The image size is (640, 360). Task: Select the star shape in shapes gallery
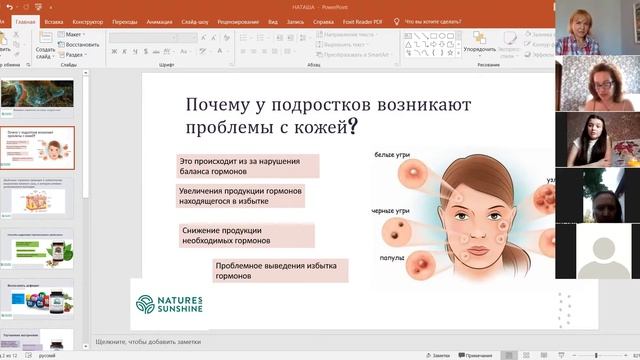pos(450,53)
